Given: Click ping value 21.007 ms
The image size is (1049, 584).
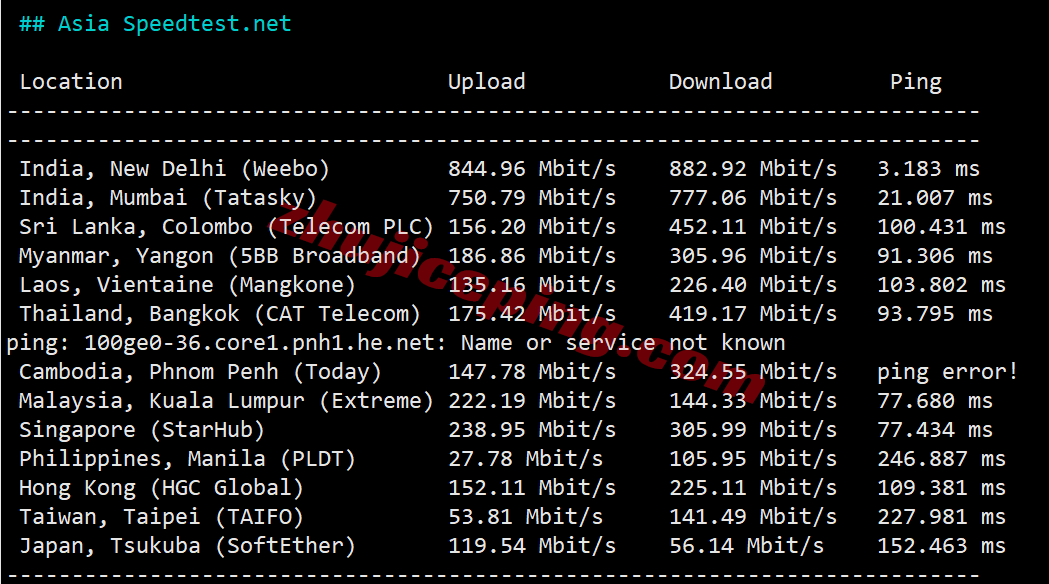Looking at the screenshot, I should coord(935,198).
